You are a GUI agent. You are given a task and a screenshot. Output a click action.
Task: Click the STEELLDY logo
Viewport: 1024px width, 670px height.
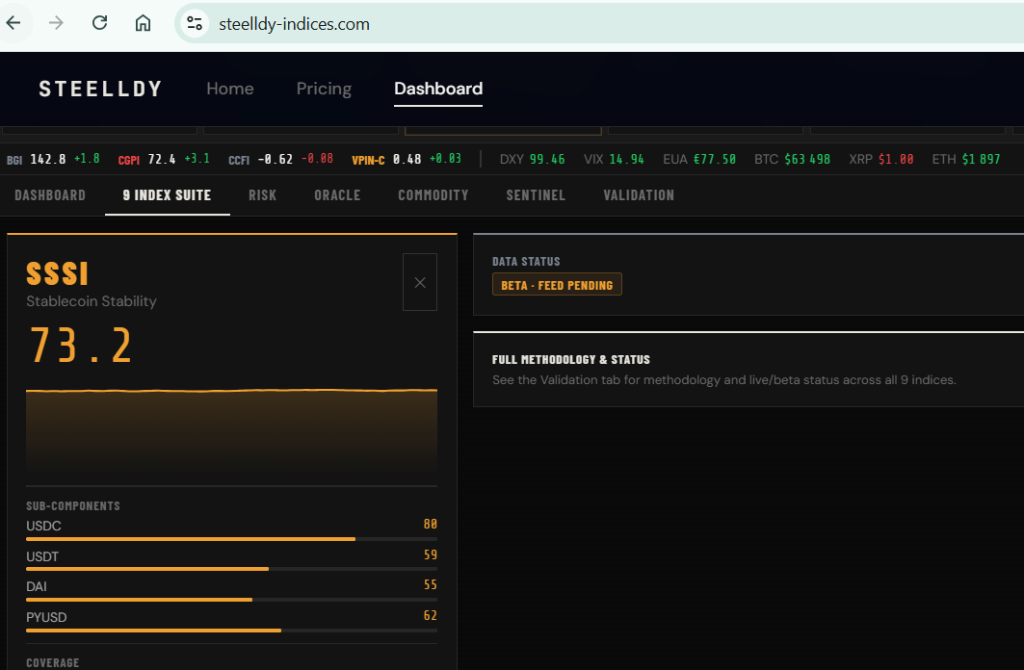coord(100,89)
